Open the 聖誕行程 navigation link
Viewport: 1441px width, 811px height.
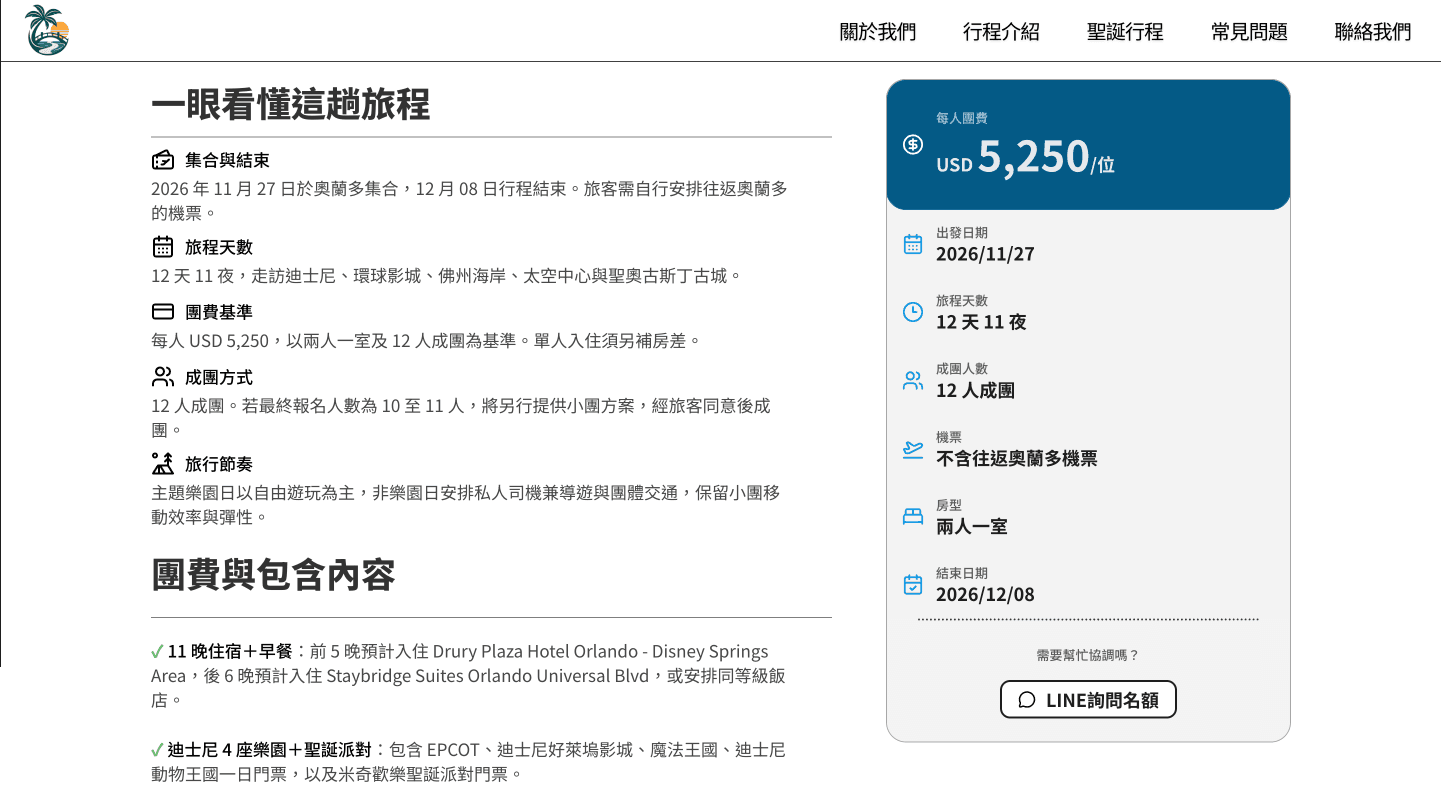1126,32
